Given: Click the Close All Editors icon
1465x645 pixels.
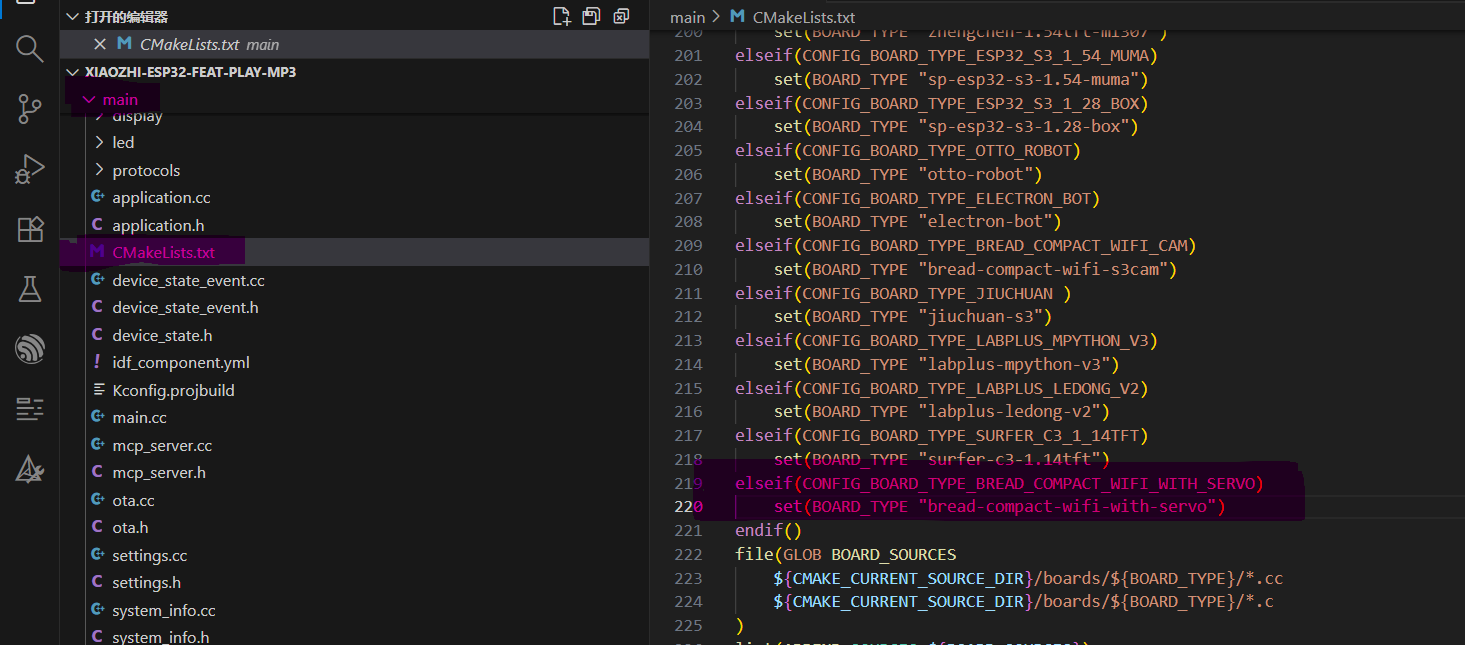Looking at the screenshot, I should click(x=621, y=16).
